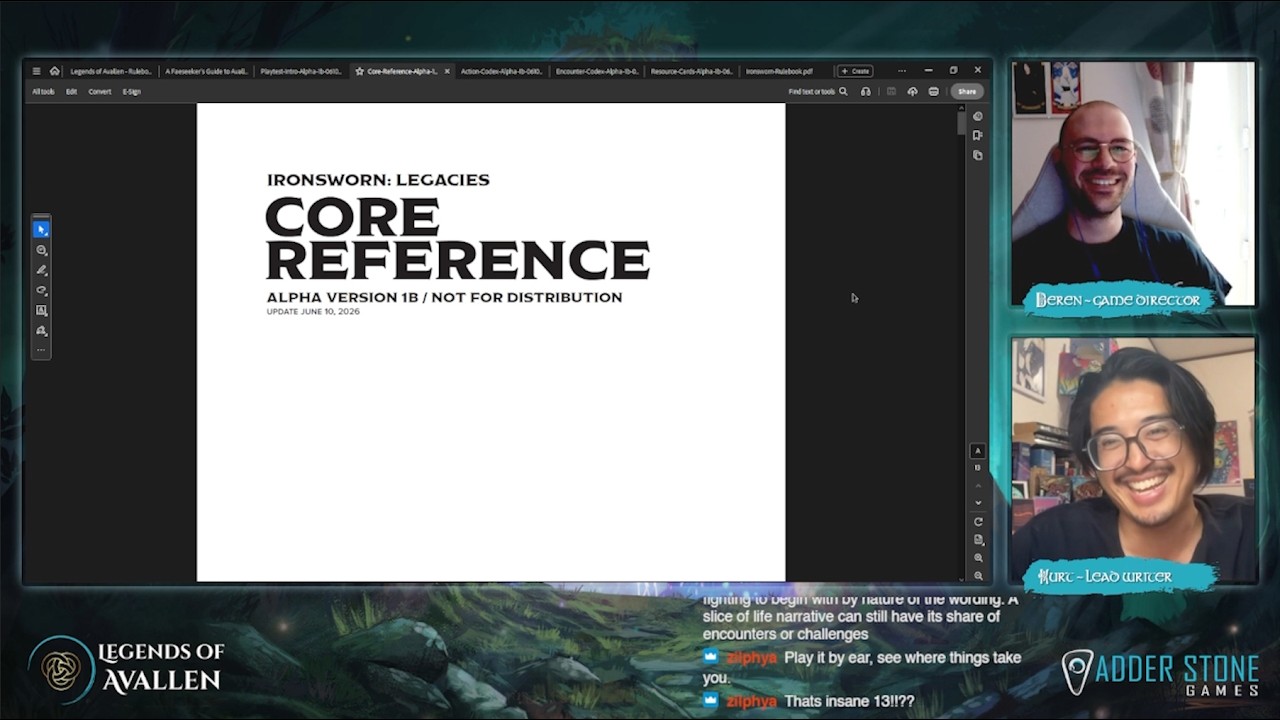Open the Playtest-Intro-Alpha tab
This screenshot has width=1280, height=720.
point(301,71)
